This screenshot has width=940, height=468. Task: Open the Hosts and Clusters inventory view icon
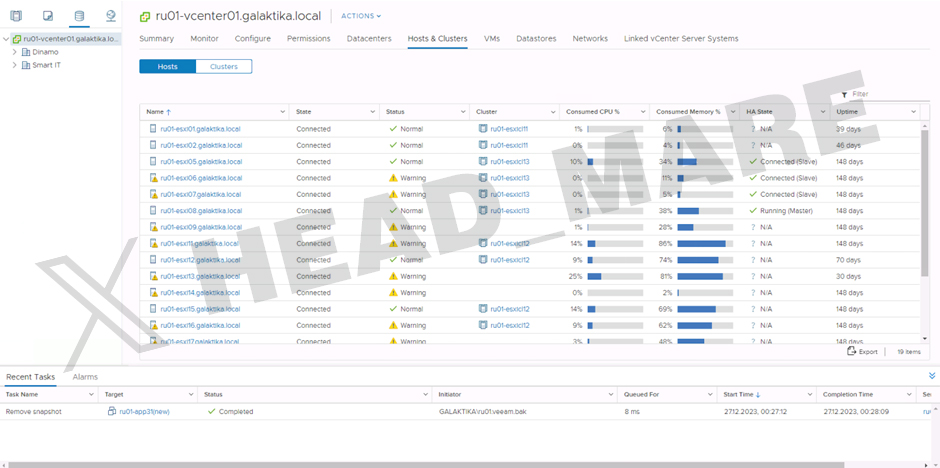[18, 16]
